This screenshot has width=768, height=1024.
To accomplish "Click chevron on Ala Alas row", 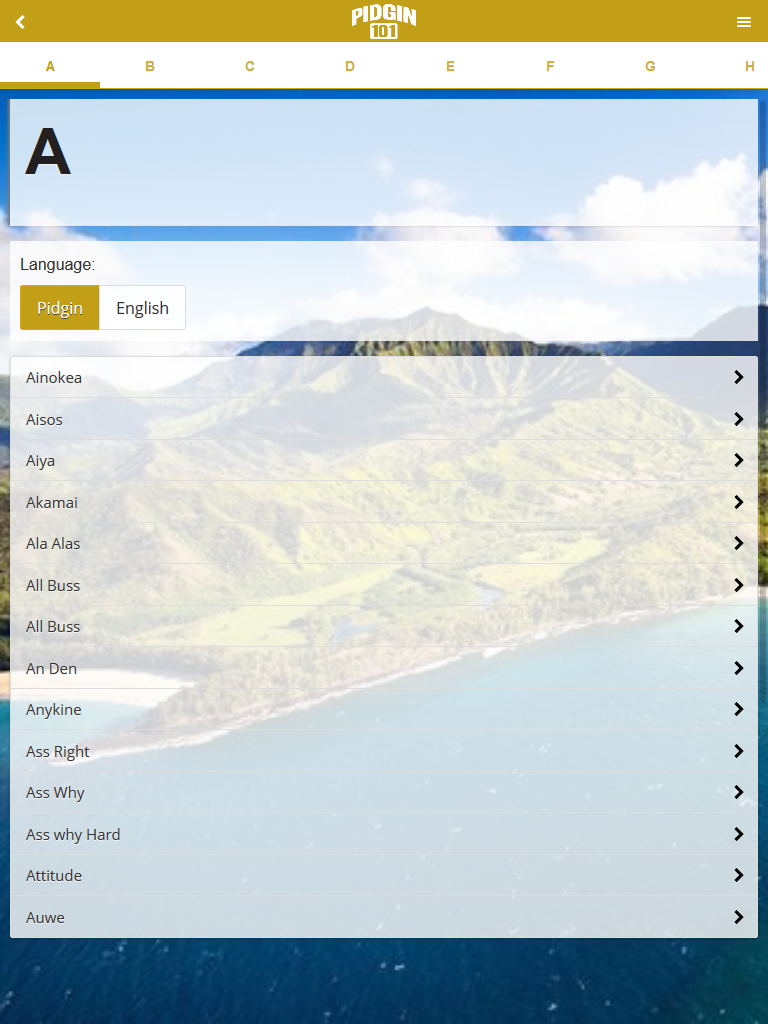I will coord(739,543).
